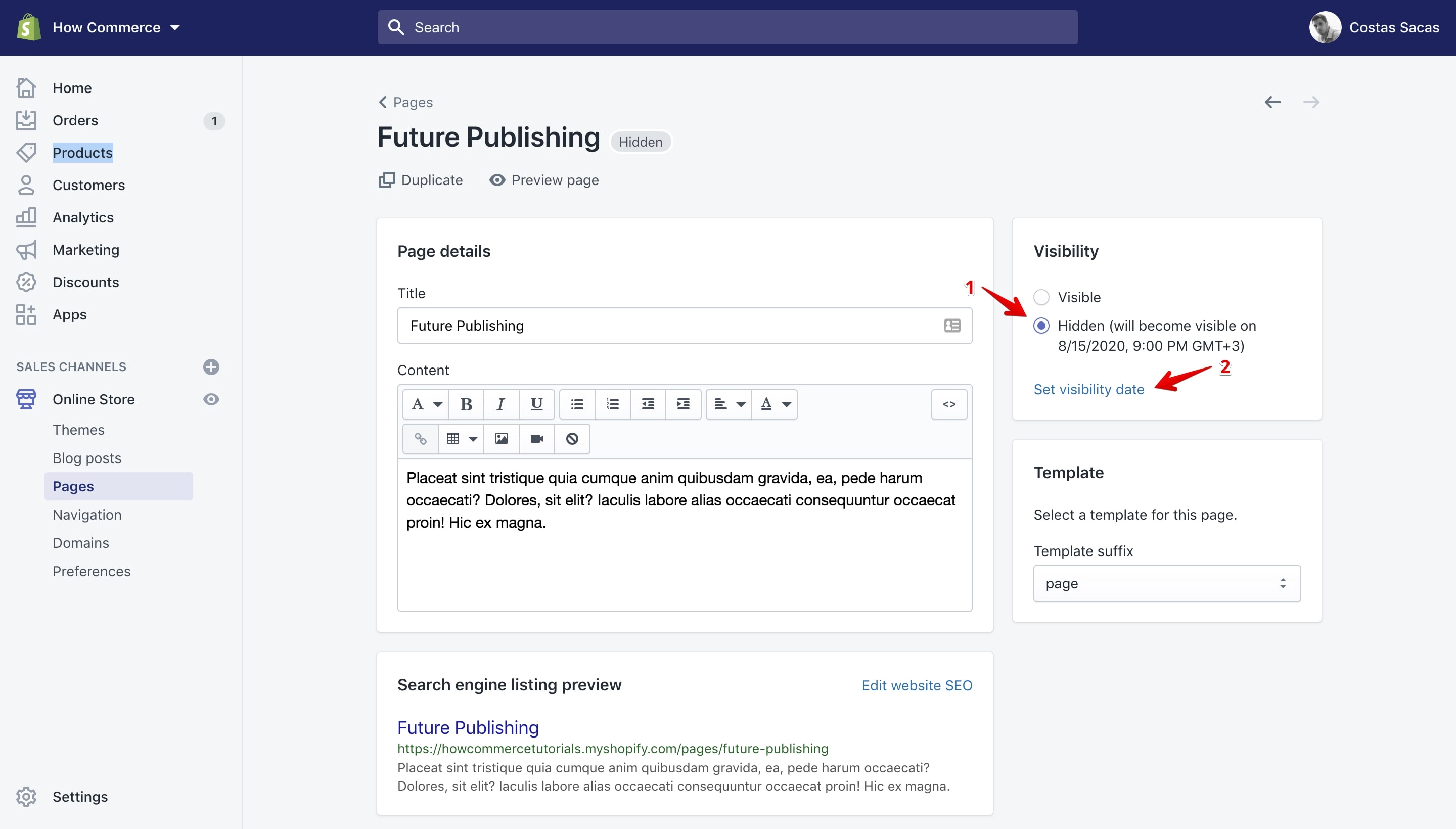1456x829 pixels.
Task: Open Preferences under Online Store
Action: tap(92, 571)
